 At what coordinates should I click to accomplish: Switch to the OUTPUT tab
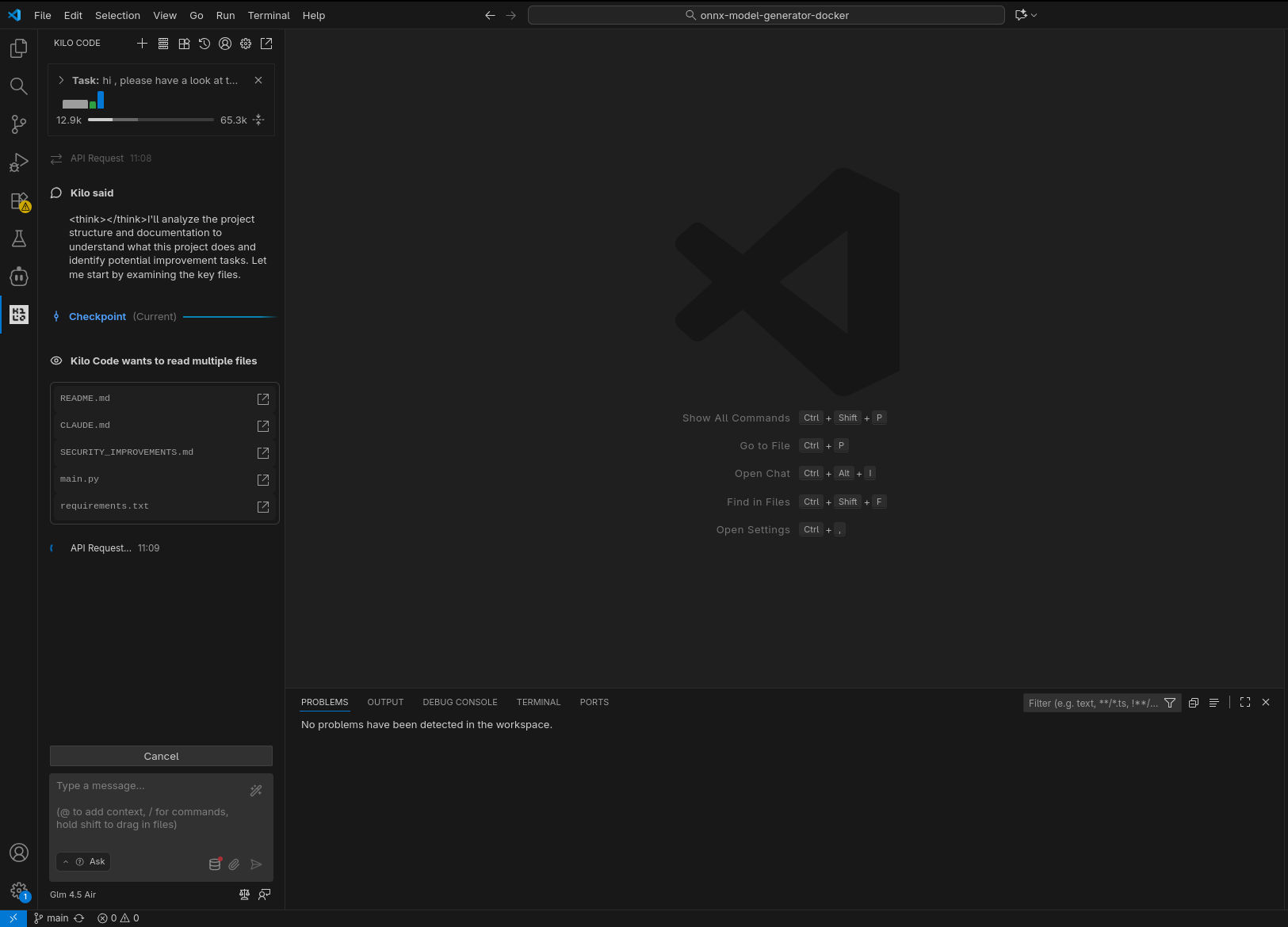tap(385, 703)
